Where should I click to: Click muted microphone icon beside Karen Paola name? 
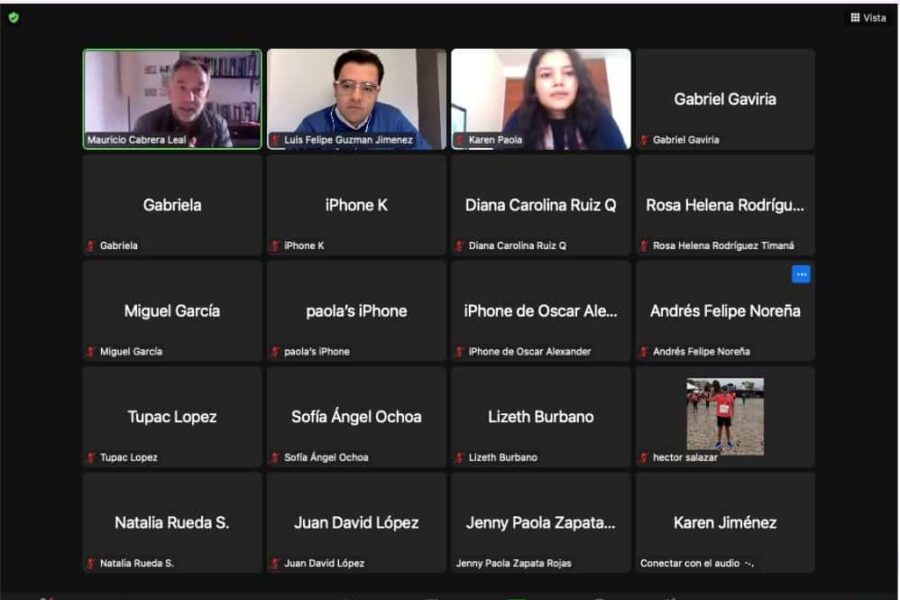[460, 140]
